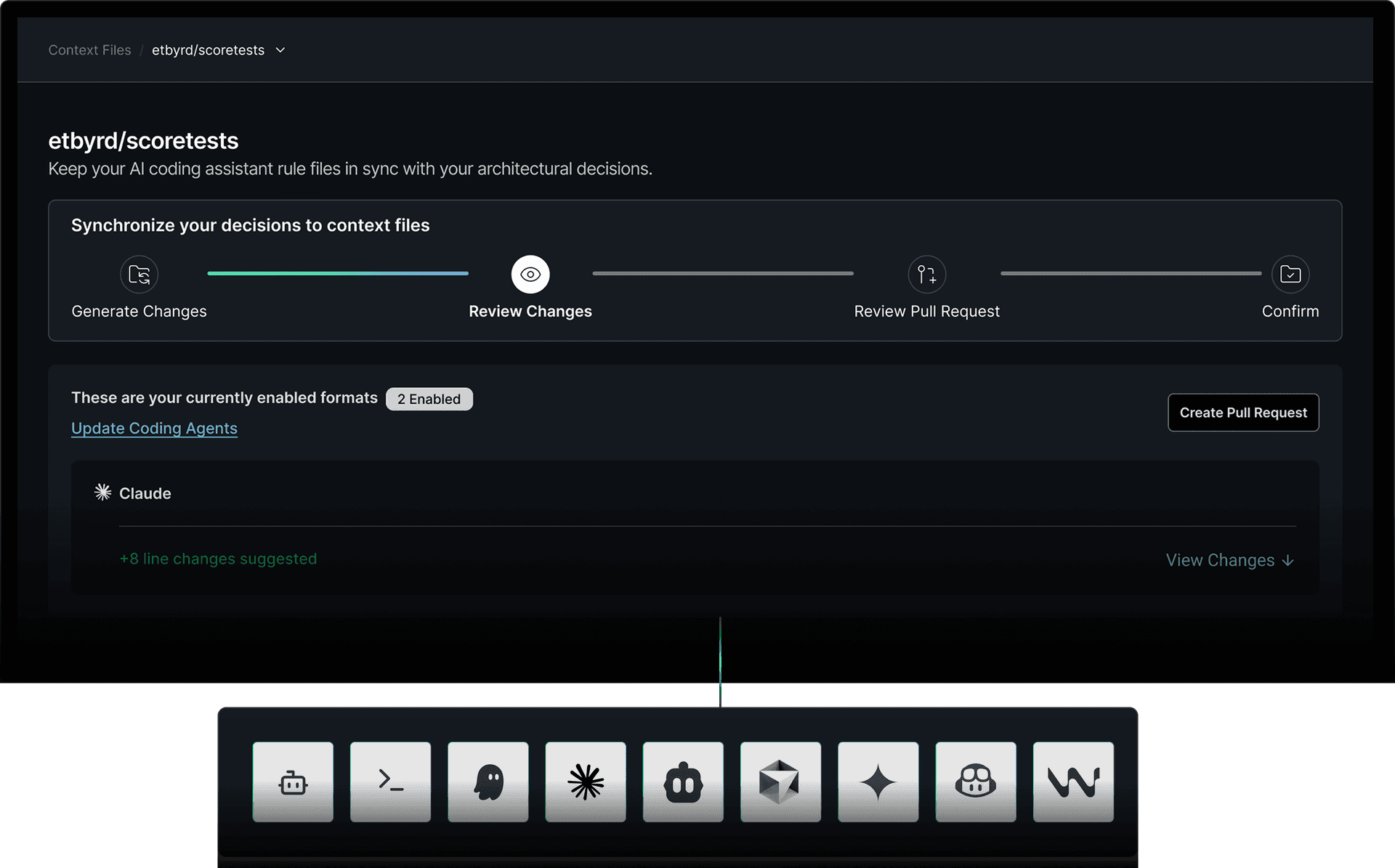Select the 3D cube icon tile

[780, 782]
